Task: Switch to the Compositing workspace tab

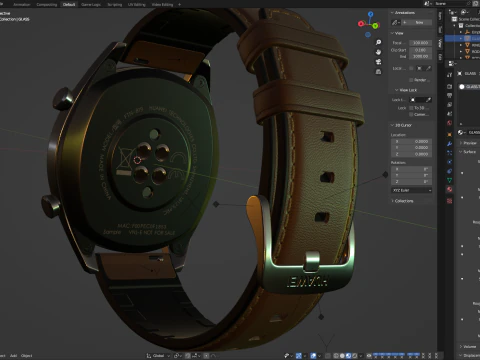Action: tap(47, 5)
